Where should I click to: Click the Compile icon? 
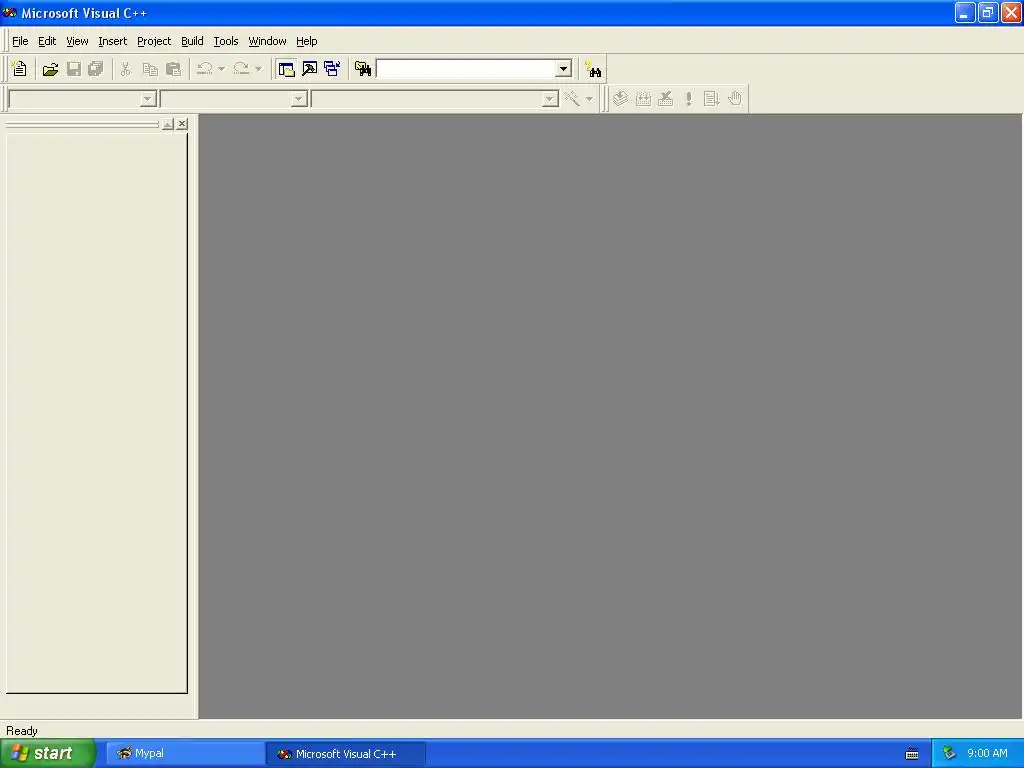click(x=620, y=99)
